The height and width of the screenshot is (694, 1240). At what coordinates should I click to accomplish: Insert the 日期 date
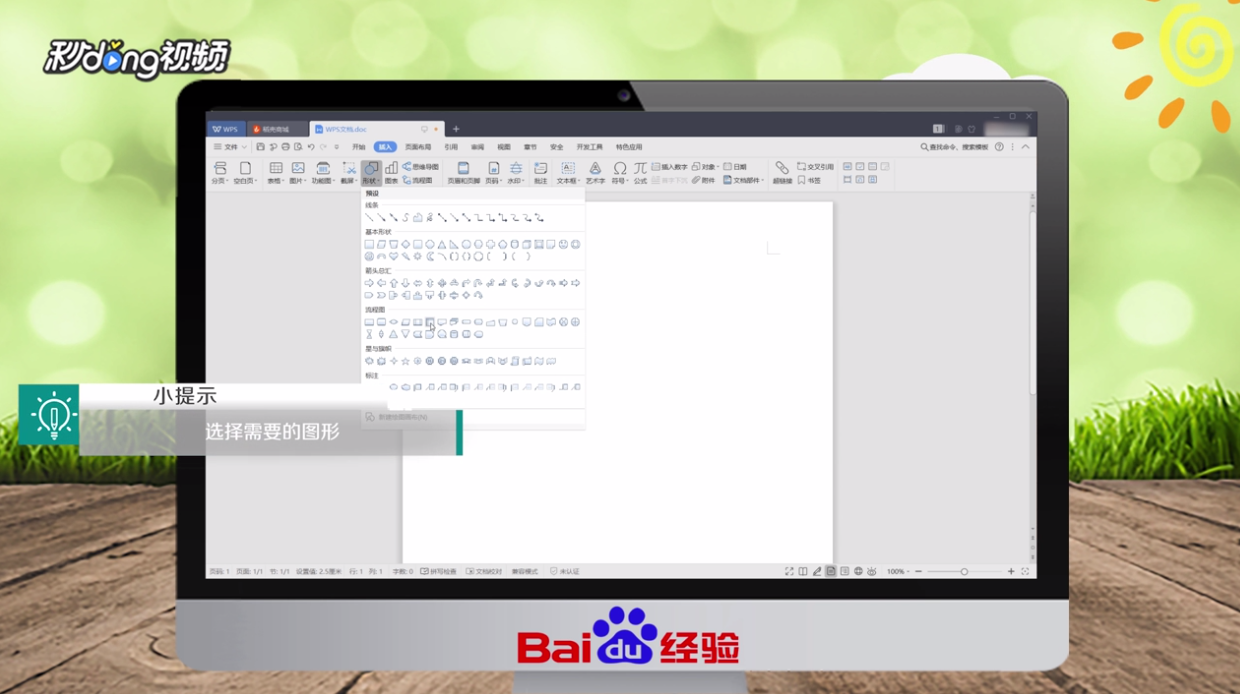pyautogui.click(x=735, y=167)
